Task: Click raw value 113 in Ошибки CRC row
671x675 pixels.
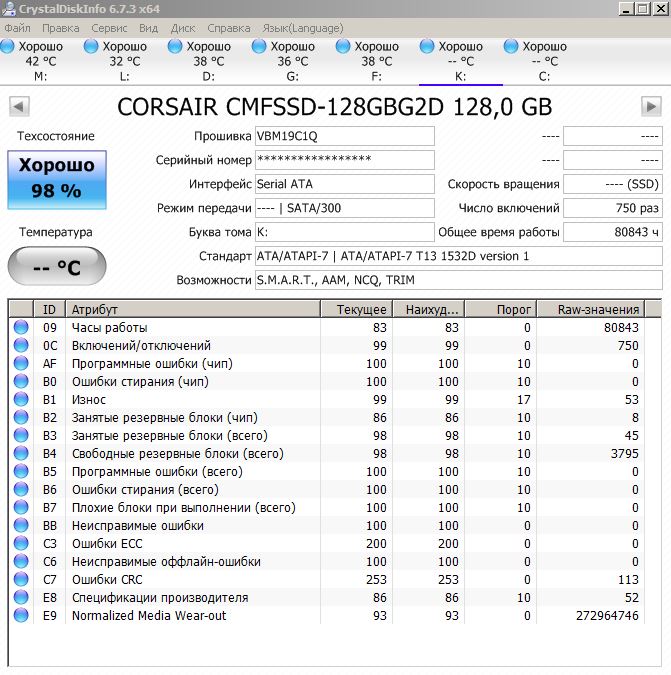Action: (x=628, y=579)
